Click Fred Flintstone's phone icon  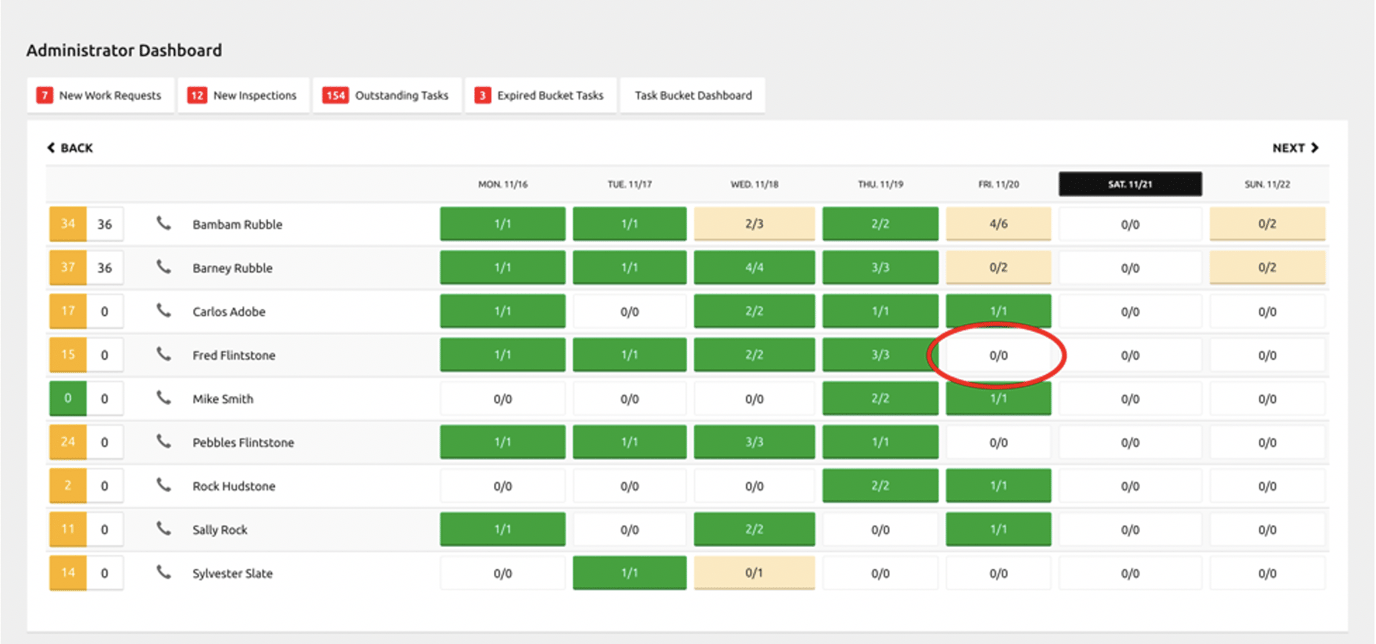(164, 355)
